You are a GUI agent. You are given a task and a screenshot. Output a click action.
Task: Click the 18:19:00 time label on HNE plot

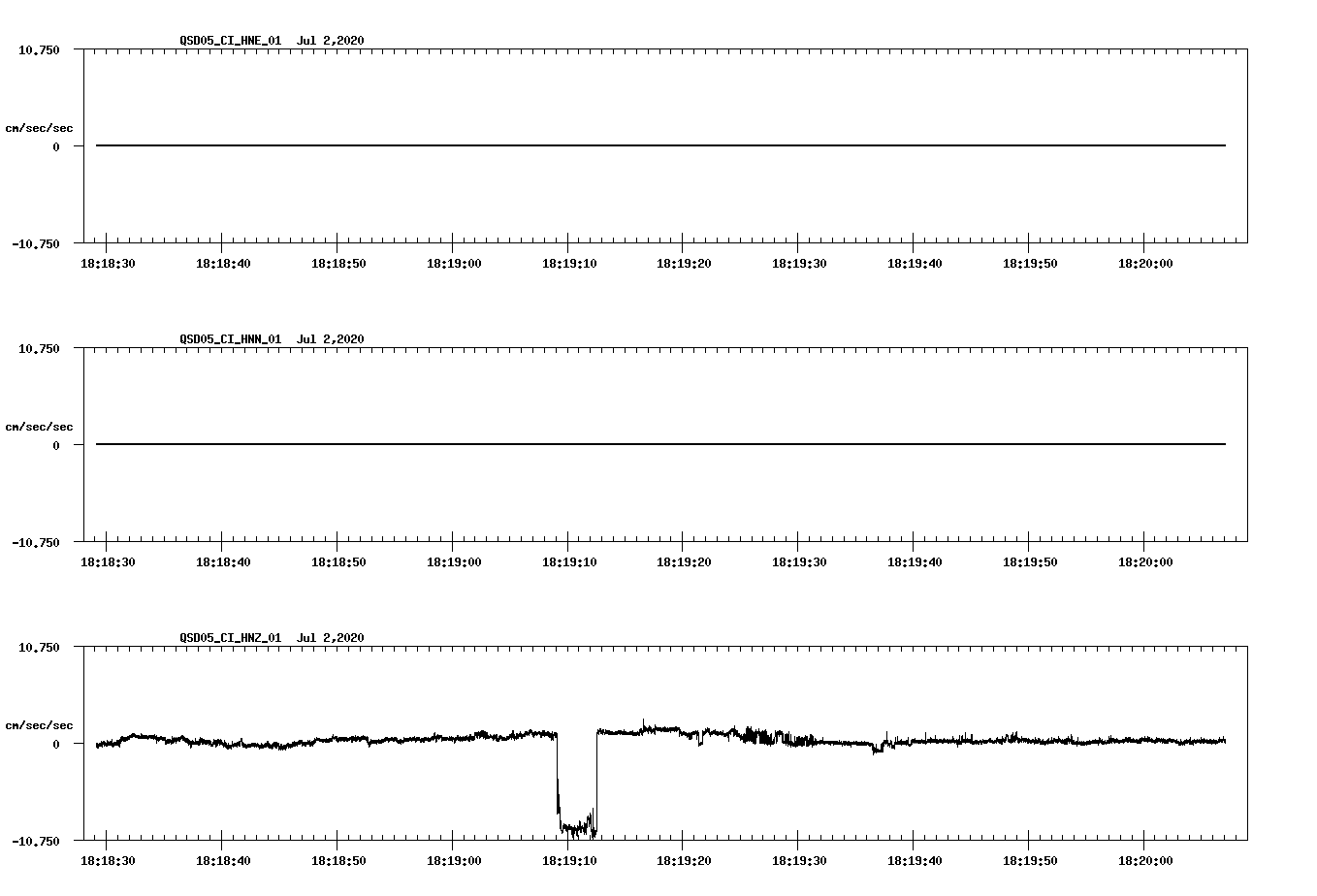point(454,263)
